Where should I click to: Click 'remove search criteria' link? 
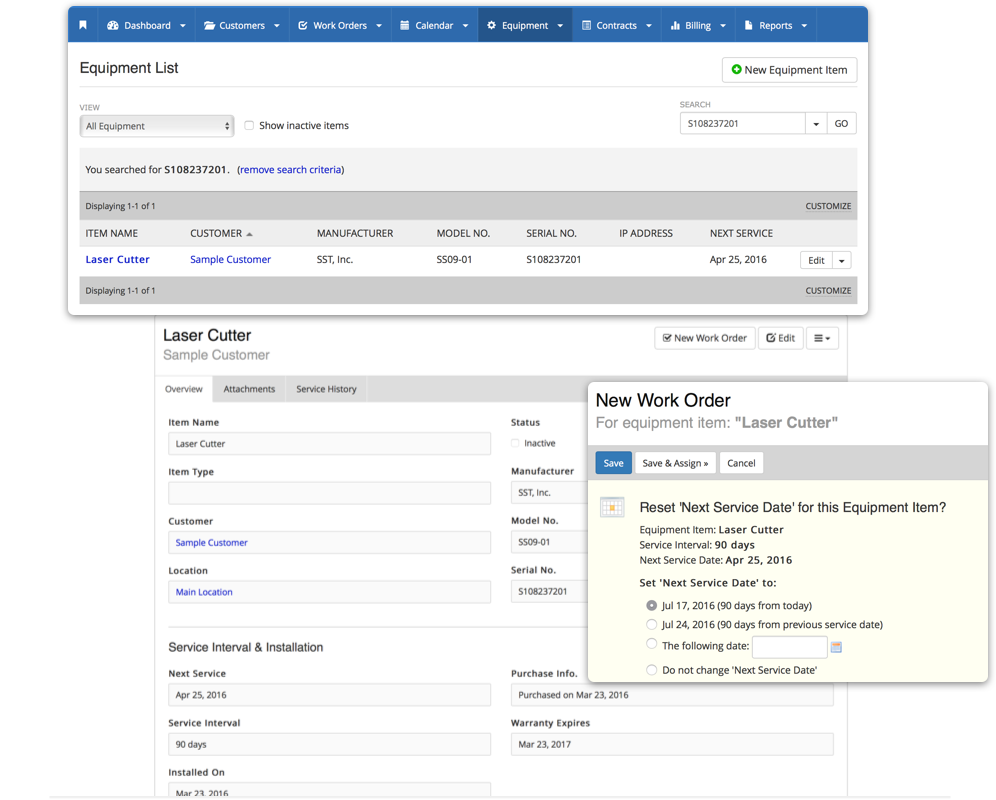pos(291,170)
